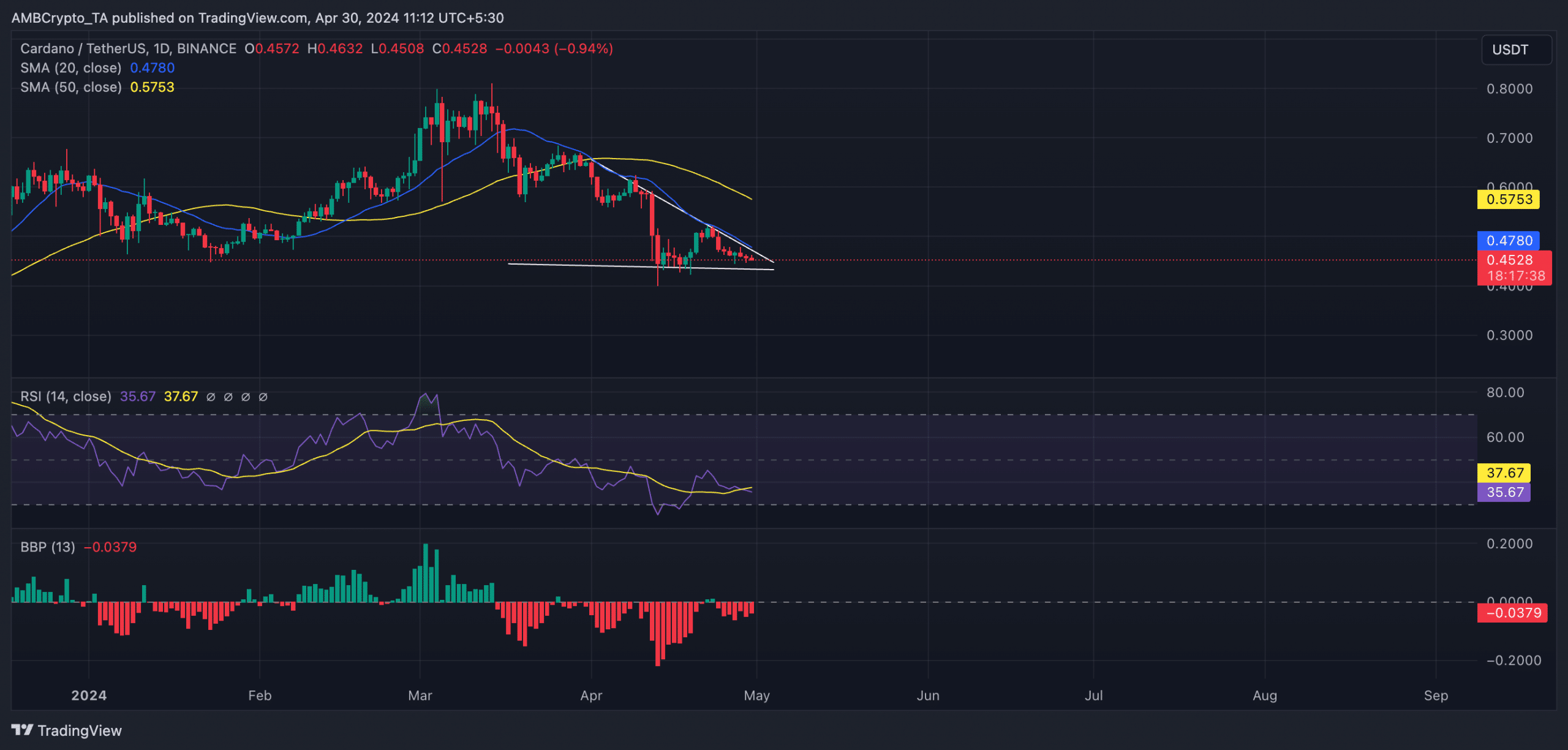
Task: Click the 0.7000 price scale label
Action: (1510, 138)
